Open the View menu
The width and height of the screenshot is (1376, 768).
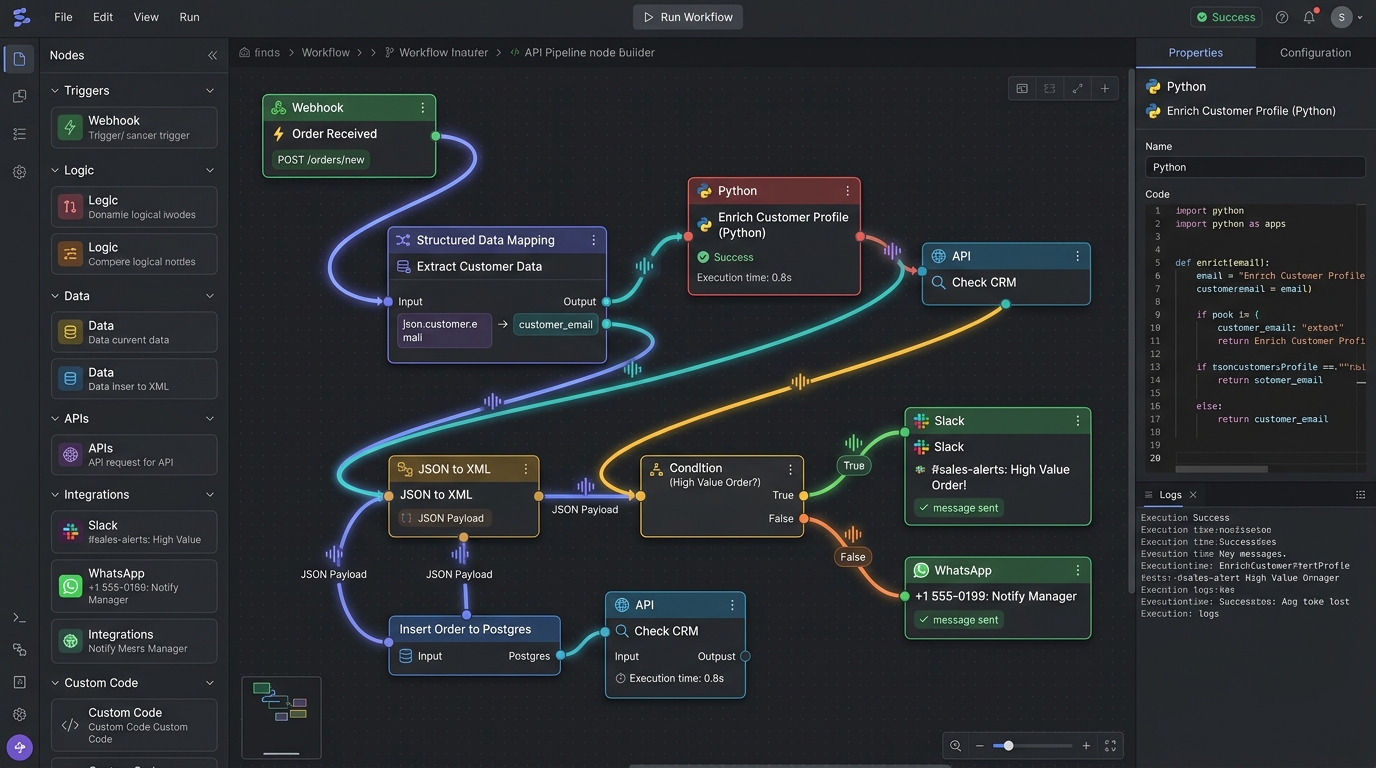pyautogui.click(x=146, y=17)
